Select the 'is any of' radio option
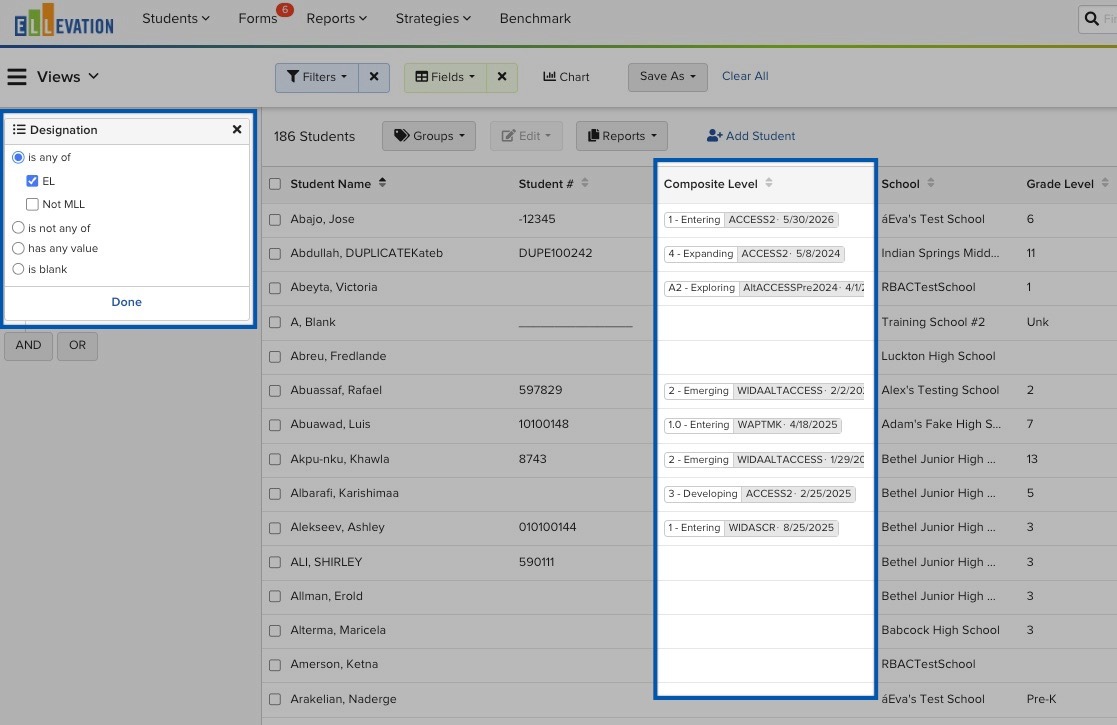The image size is (1117, 725). click(19, 157)
